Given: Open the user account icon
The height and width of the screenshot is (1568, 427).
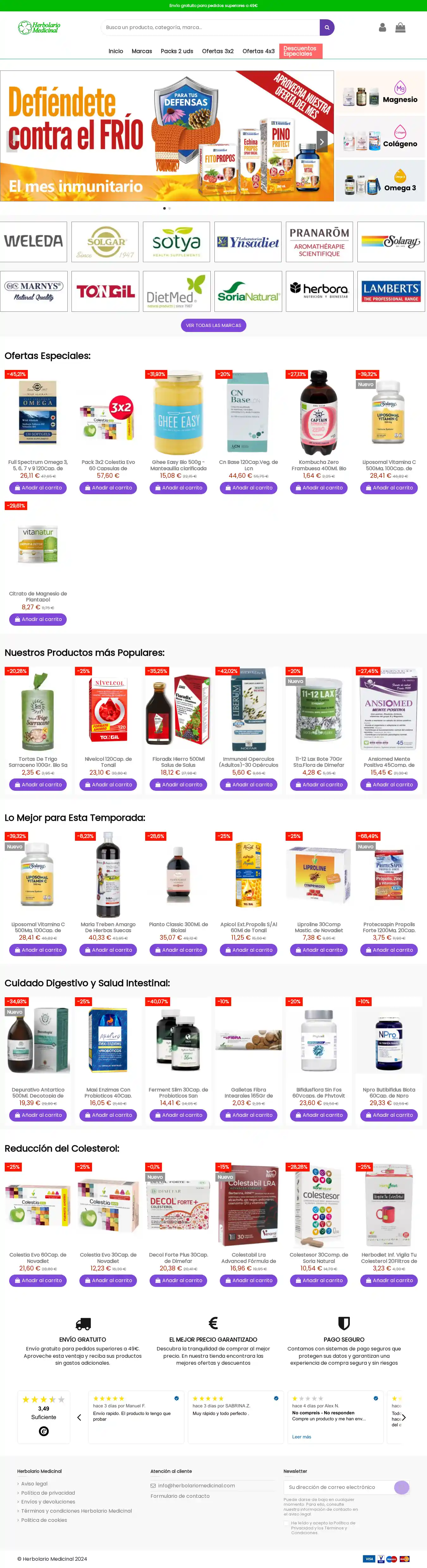Looking at the screenshot, I should (x=382, y=28).
